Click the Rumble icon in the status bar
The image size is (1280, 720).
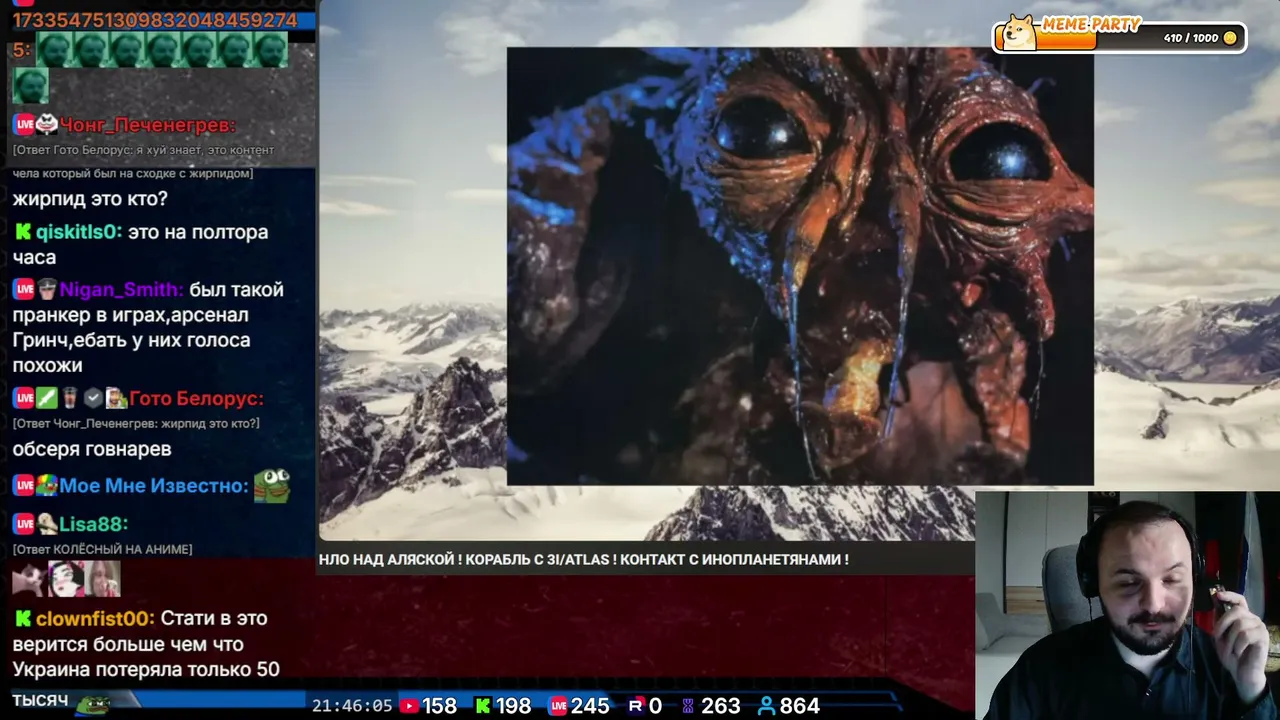(x=635, y=706)
